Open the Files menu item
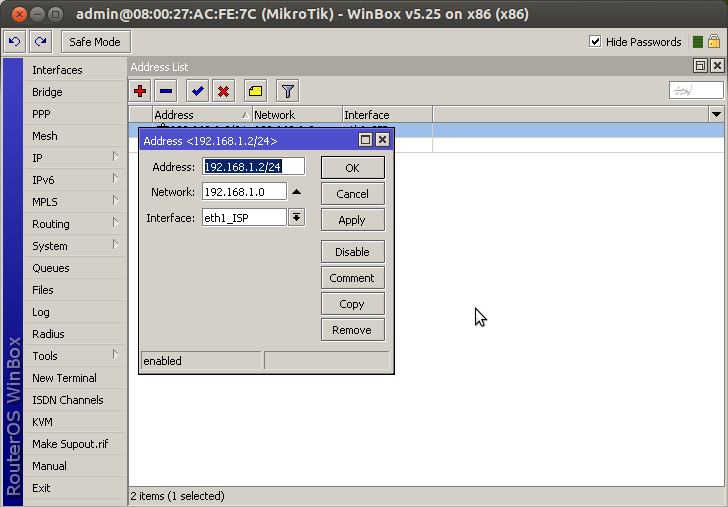728x507 pixels. point(74,290)
